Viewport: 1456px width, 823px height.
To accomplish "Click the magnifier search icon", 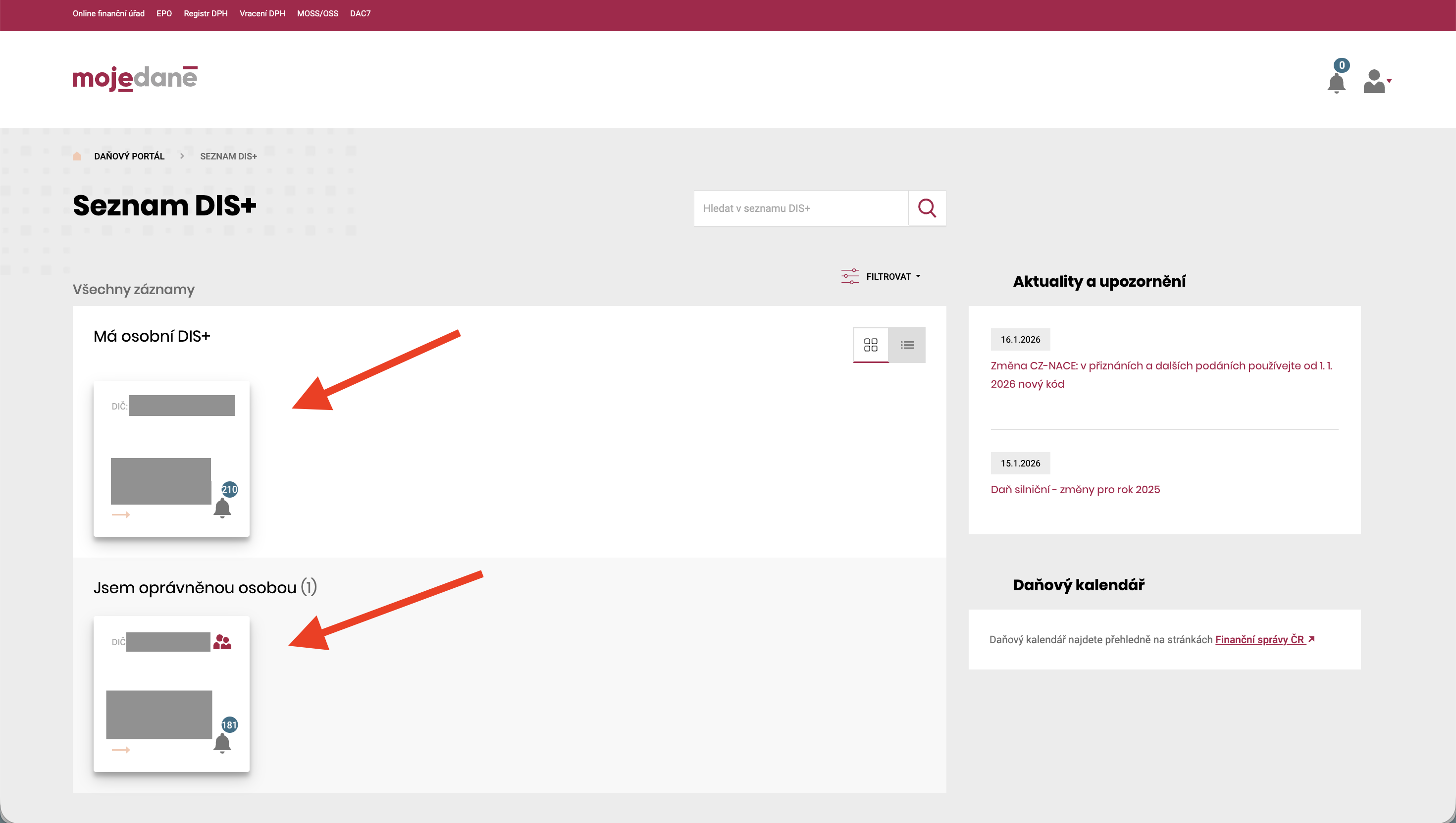I will 927,208.
